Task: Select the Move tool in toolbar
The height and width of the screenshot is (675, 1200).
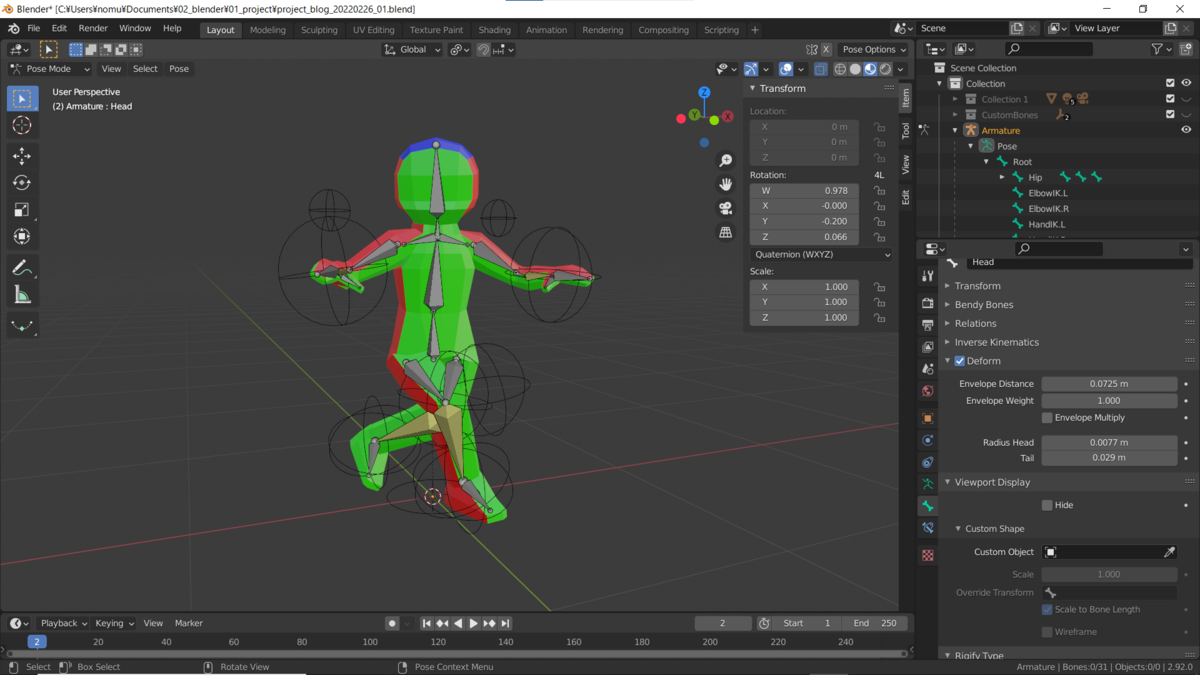Action: pyautogui.click(x=22, y=156)
